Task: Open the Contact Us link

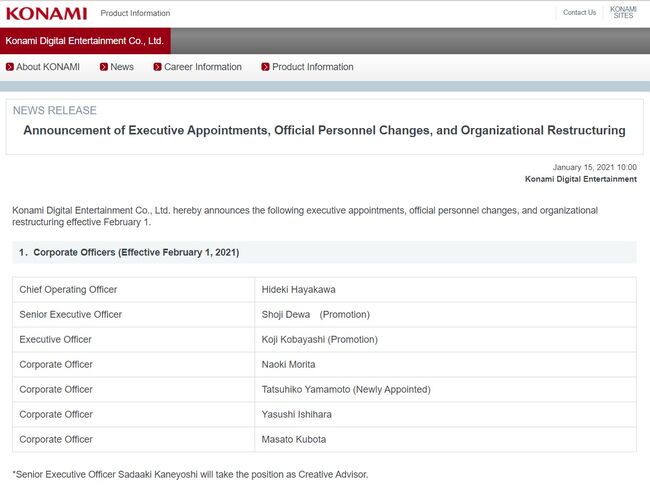Action: coord(579,13)
